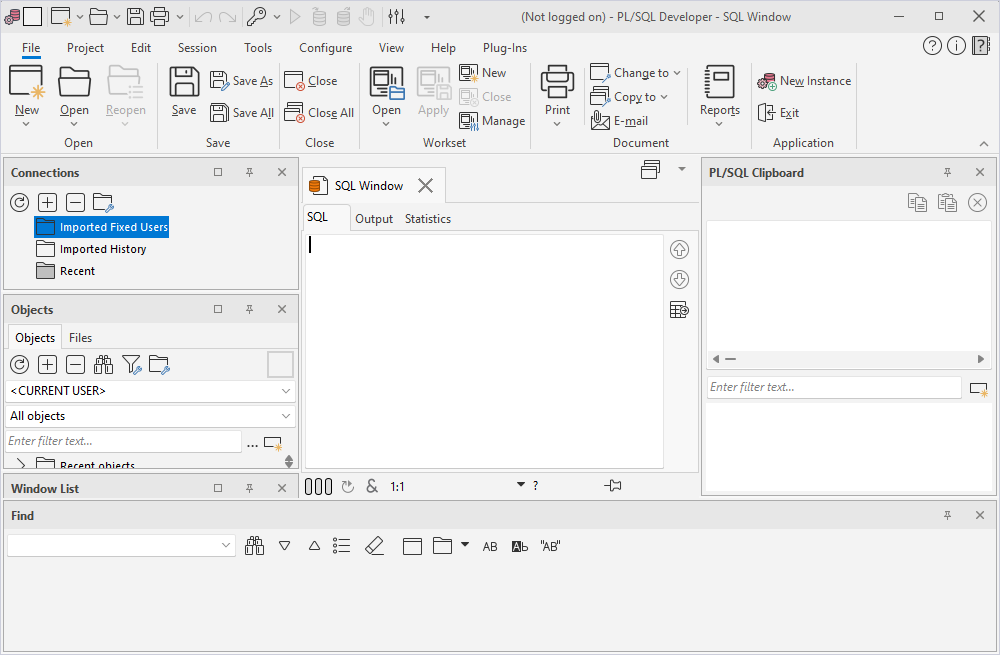
Task: Click the SQL editor text area
Action: click(x=484, y=351)
